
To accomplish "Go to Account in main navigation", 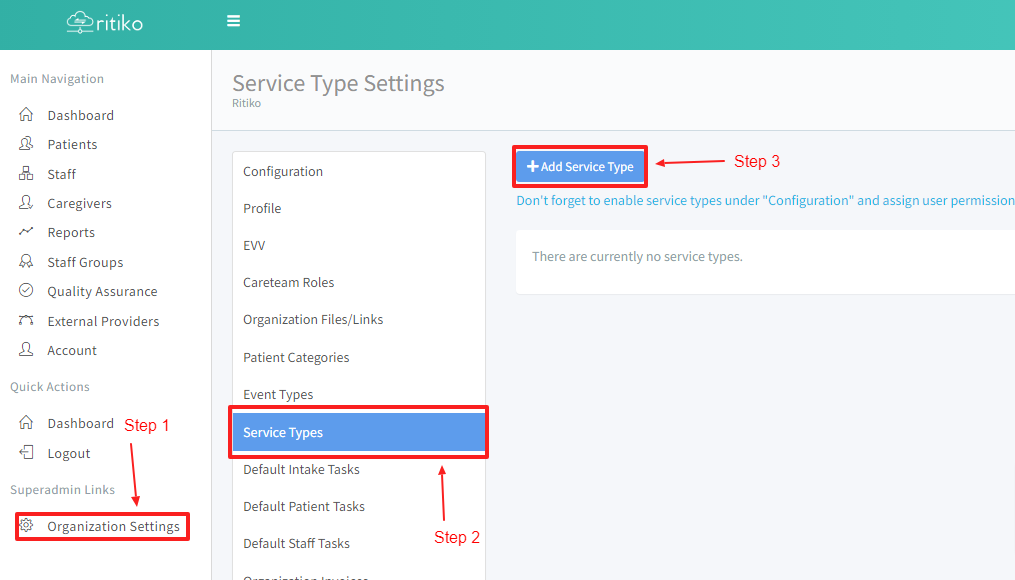I will click(x=72, y=350).
